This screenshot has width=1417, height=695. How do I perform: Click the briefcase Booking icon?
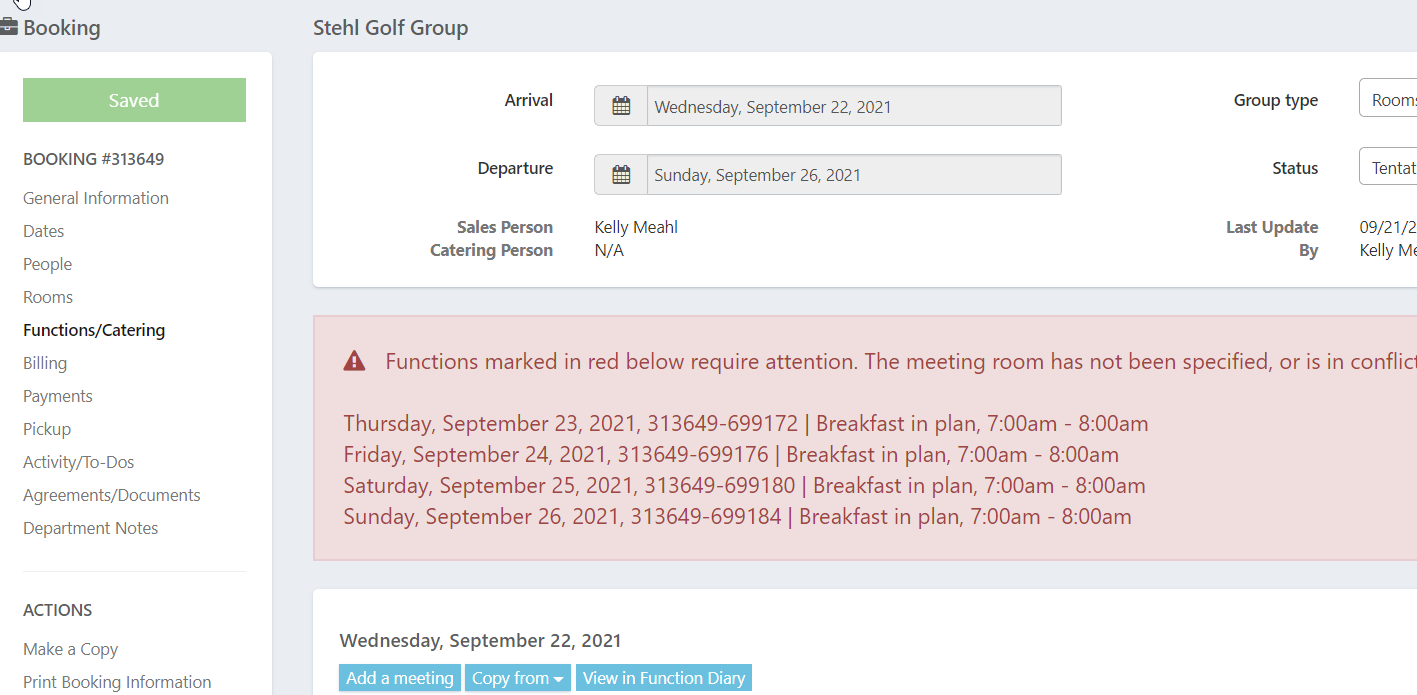click(x=9, y=27)
